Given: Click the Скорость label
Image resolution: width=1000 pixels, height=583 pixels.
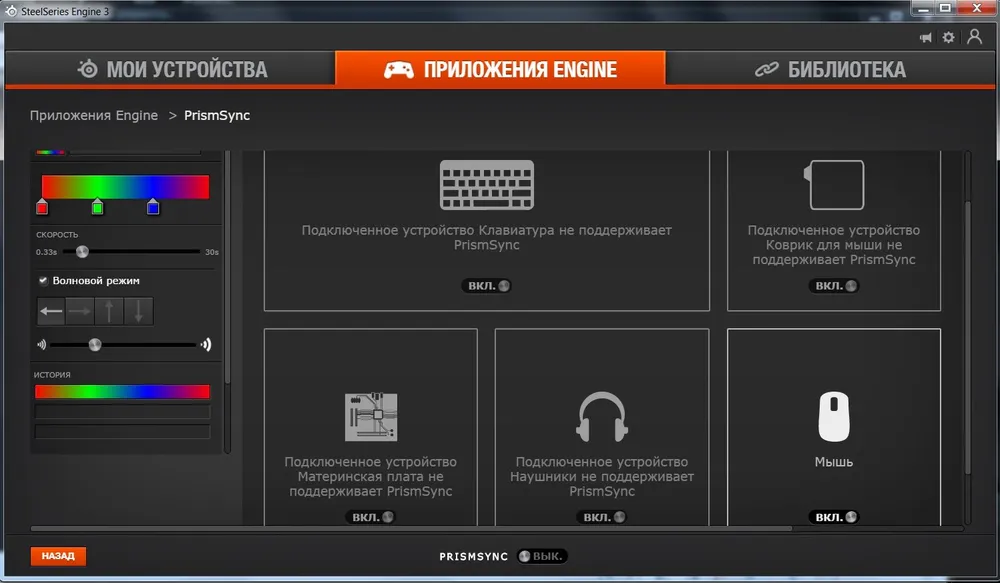Looking at the screenshot, I should click(57, 235).
